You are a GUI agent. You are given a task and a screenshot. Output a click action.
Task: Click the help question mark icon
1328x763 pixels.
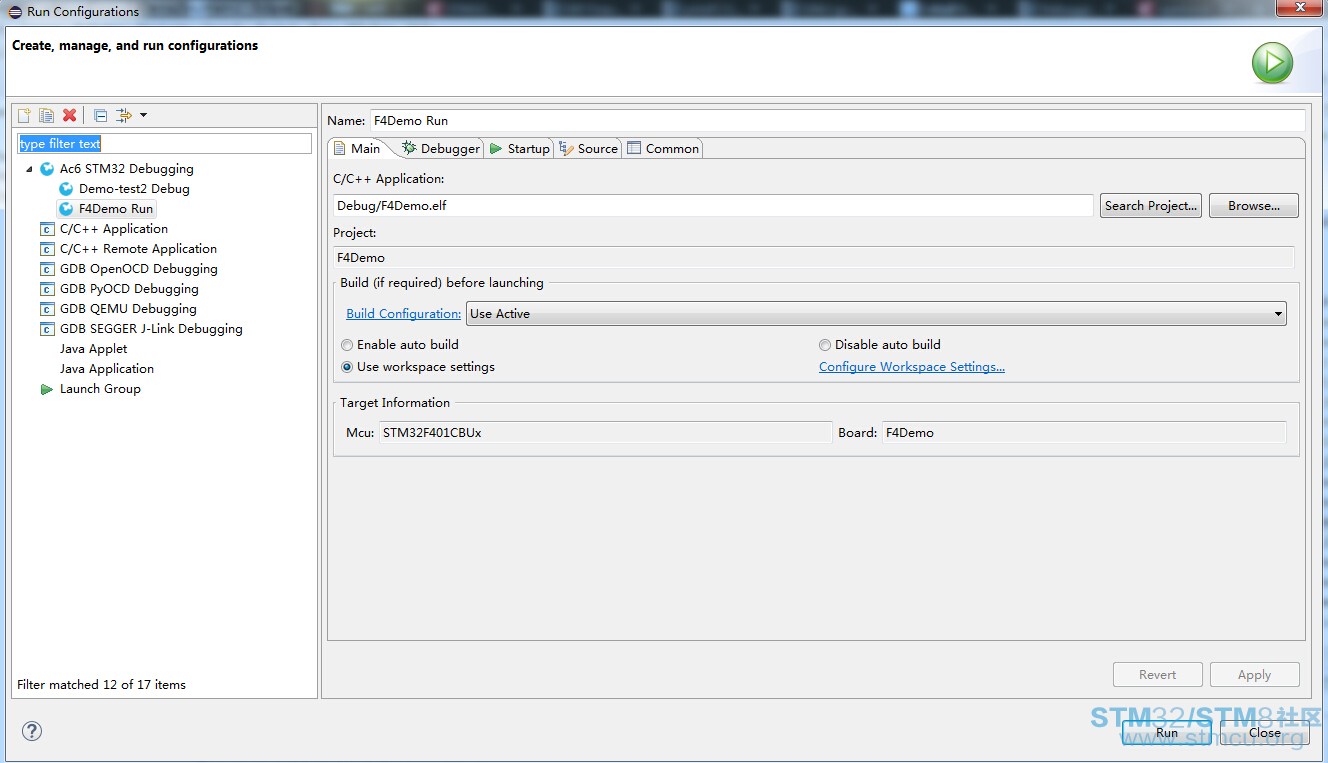coord(32,731)
